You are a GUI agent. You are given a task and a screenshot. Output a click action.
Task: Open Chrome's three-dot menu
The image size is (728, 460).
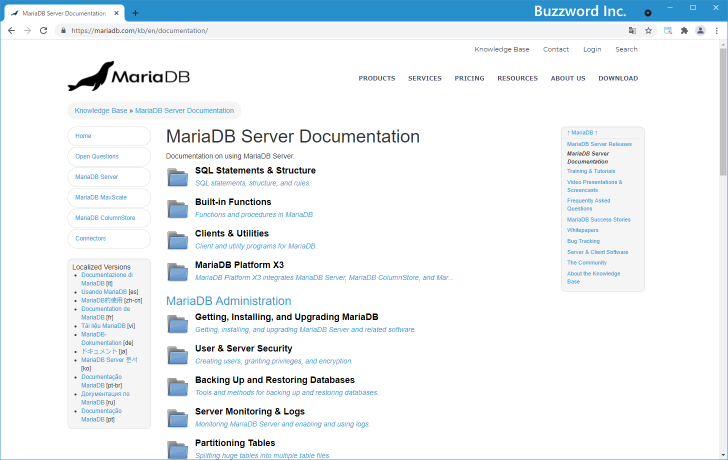(x=717, y=31)
